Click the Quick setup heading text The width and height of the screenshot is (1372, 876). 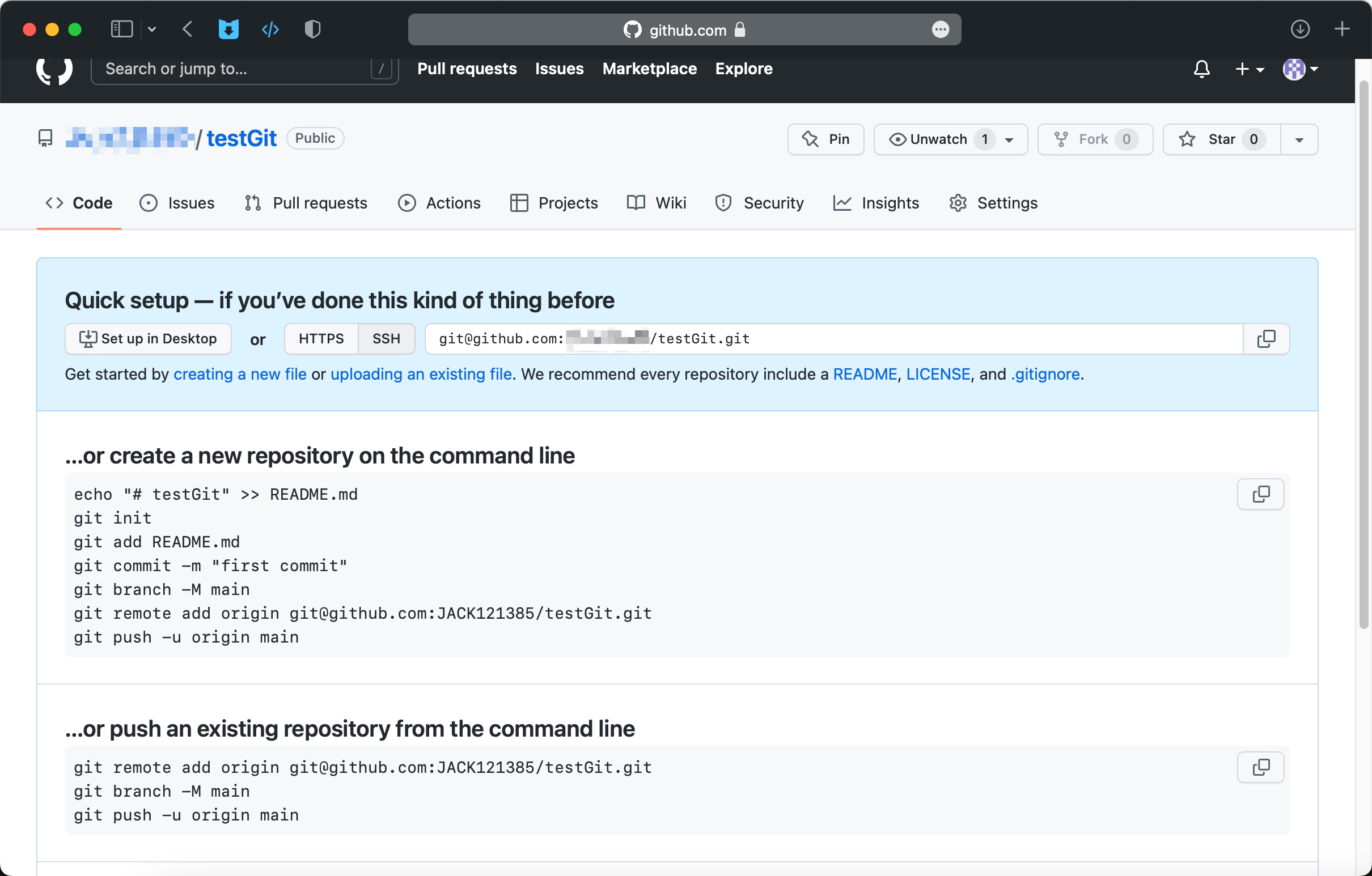point(340,300)
